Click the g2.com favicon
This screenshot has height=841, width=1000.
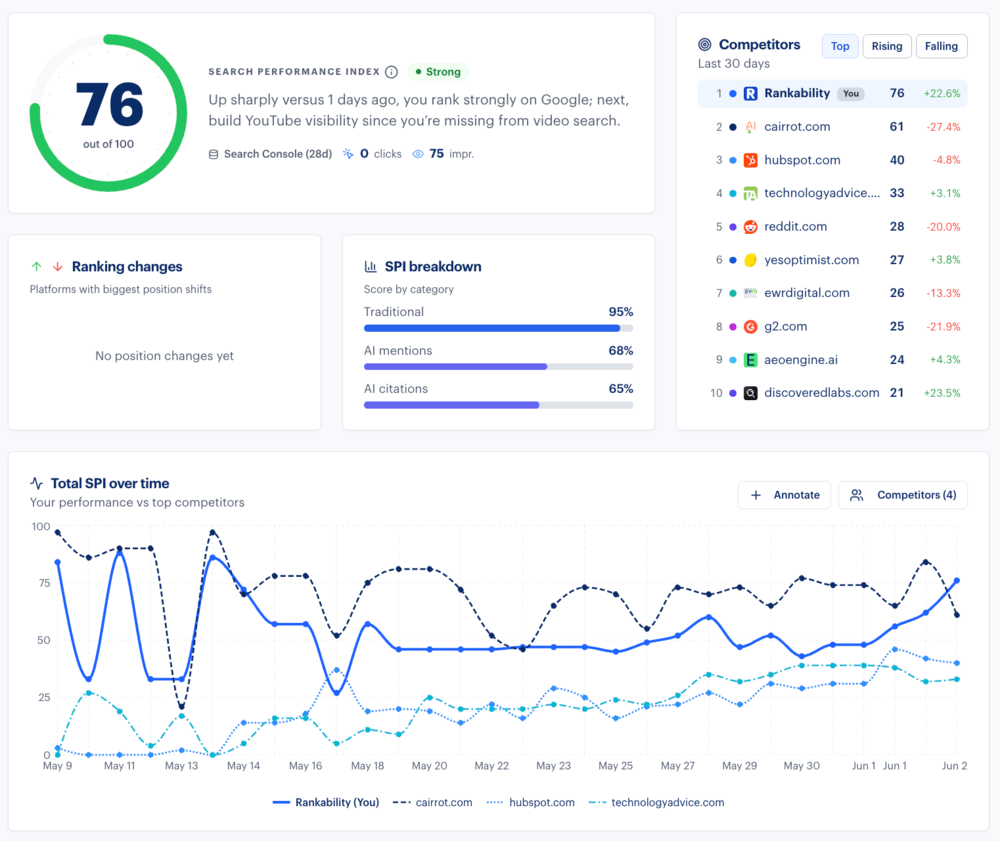coord(751,326)
